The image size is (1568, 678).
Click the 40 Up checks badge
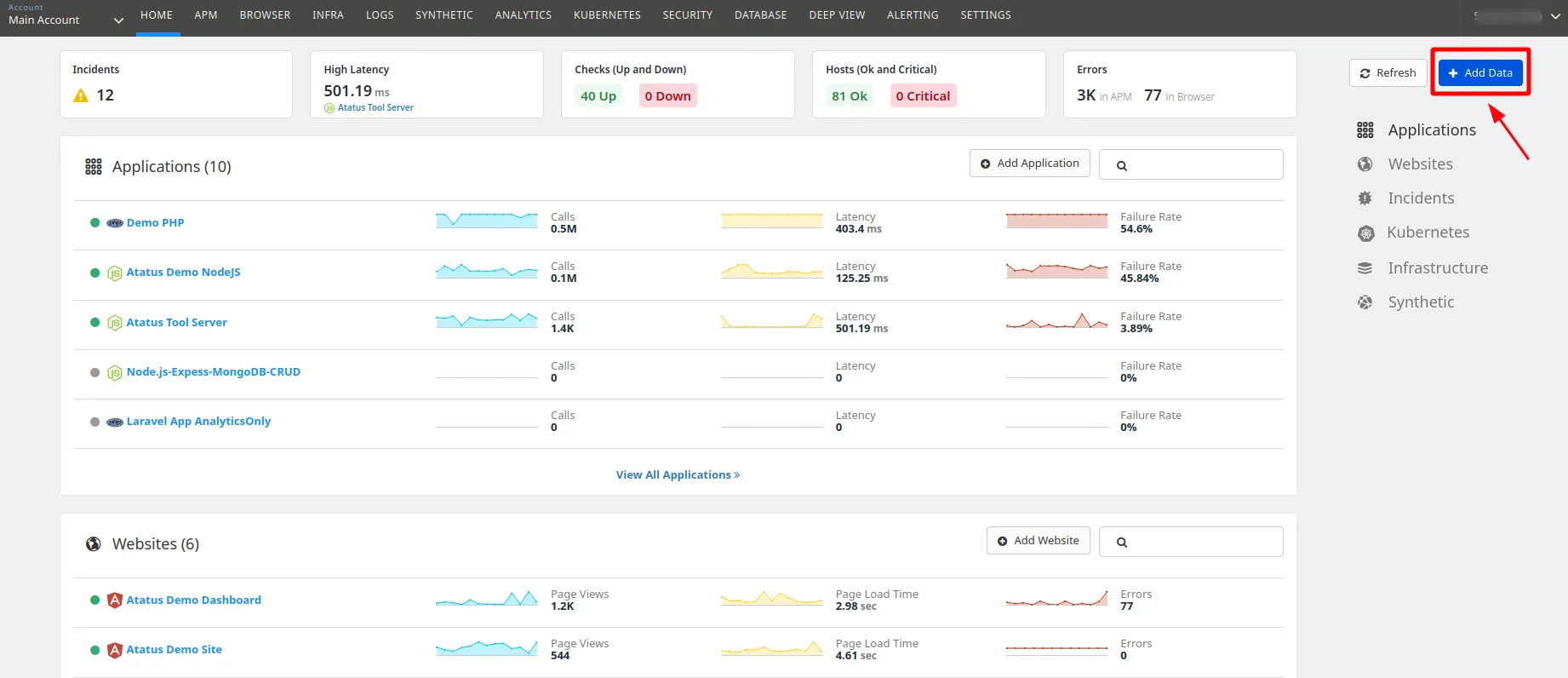598,96
